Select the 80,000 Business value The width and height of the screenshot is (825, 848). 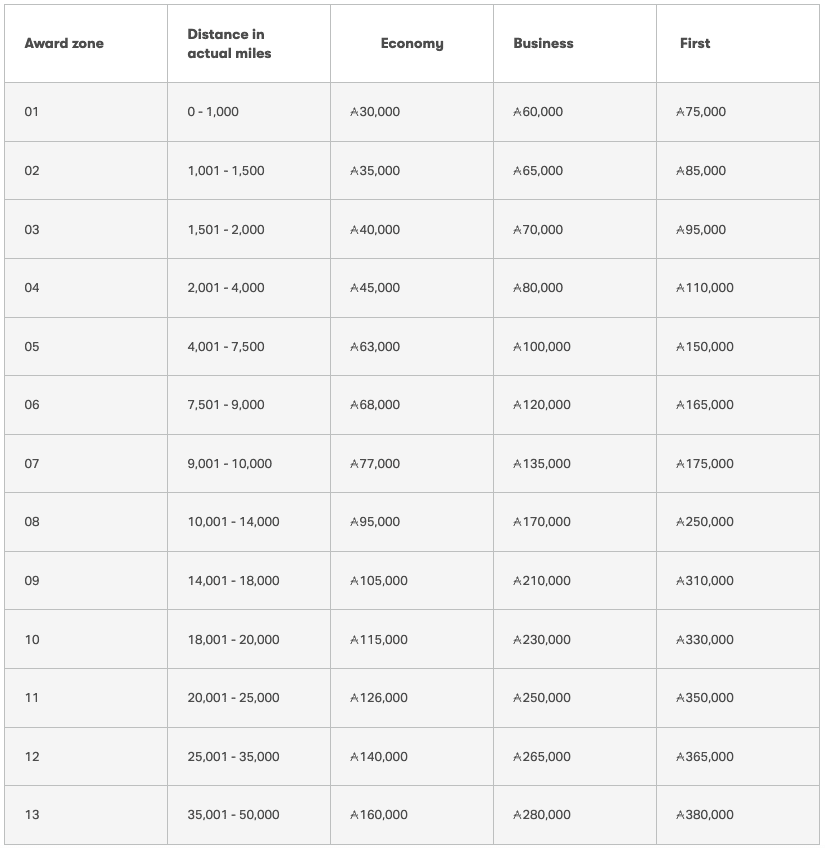[x=538, y=288]
